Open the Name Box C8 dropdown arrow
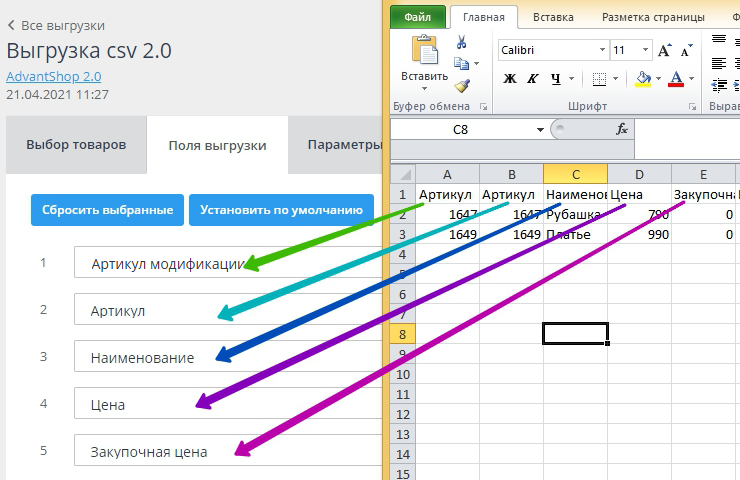This screenshot has width=740, height=480. click(x=540, y=129)
